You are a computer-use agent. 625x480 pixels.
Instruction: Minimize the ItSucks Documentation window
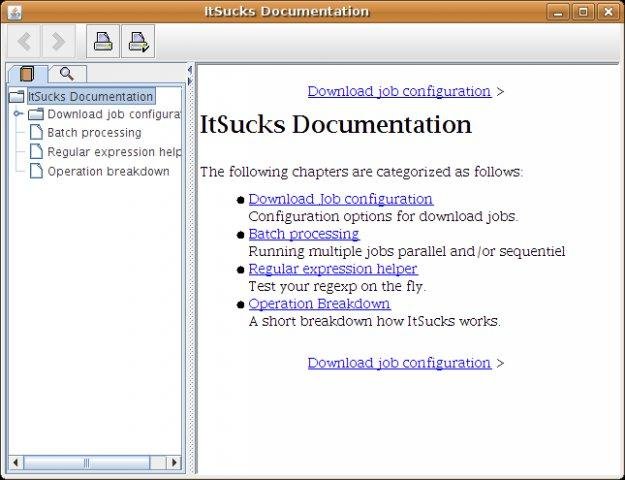coord(558,12)
